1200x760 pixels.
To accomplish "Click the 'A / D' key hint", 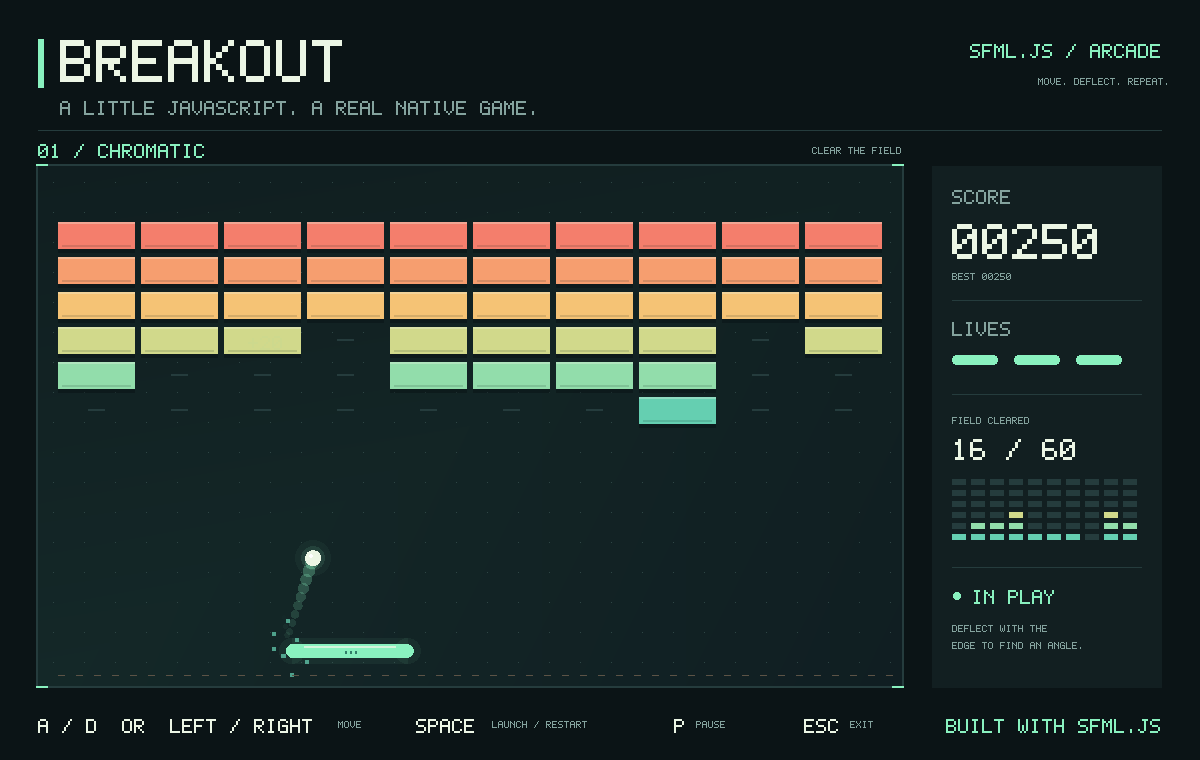I will [67, 726].
